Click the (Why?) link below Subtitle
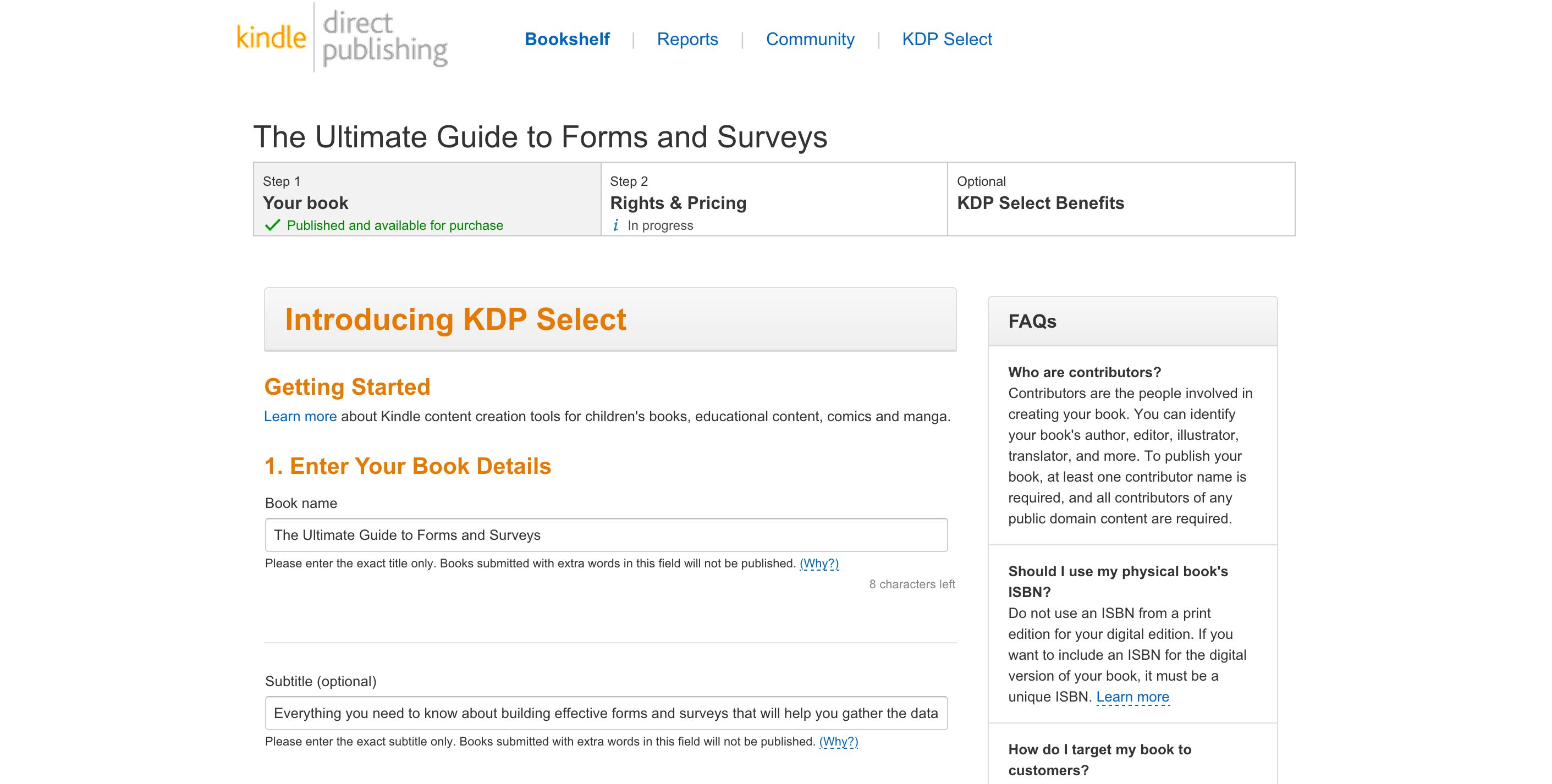The image size is (1552, 784). (x=838, y=742)
